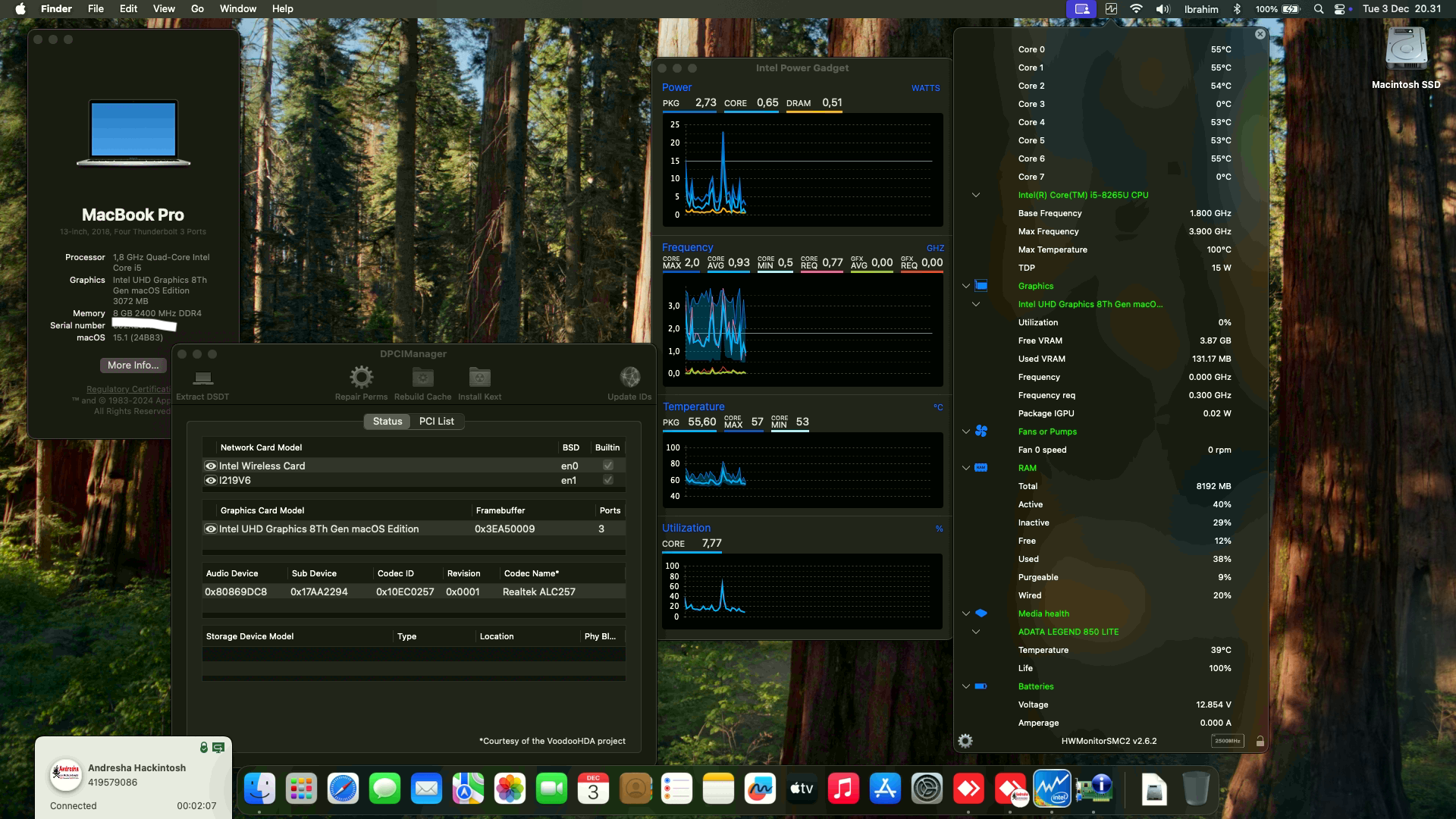Open HWMonitorSMC2 settings gear

coord(965,741)
